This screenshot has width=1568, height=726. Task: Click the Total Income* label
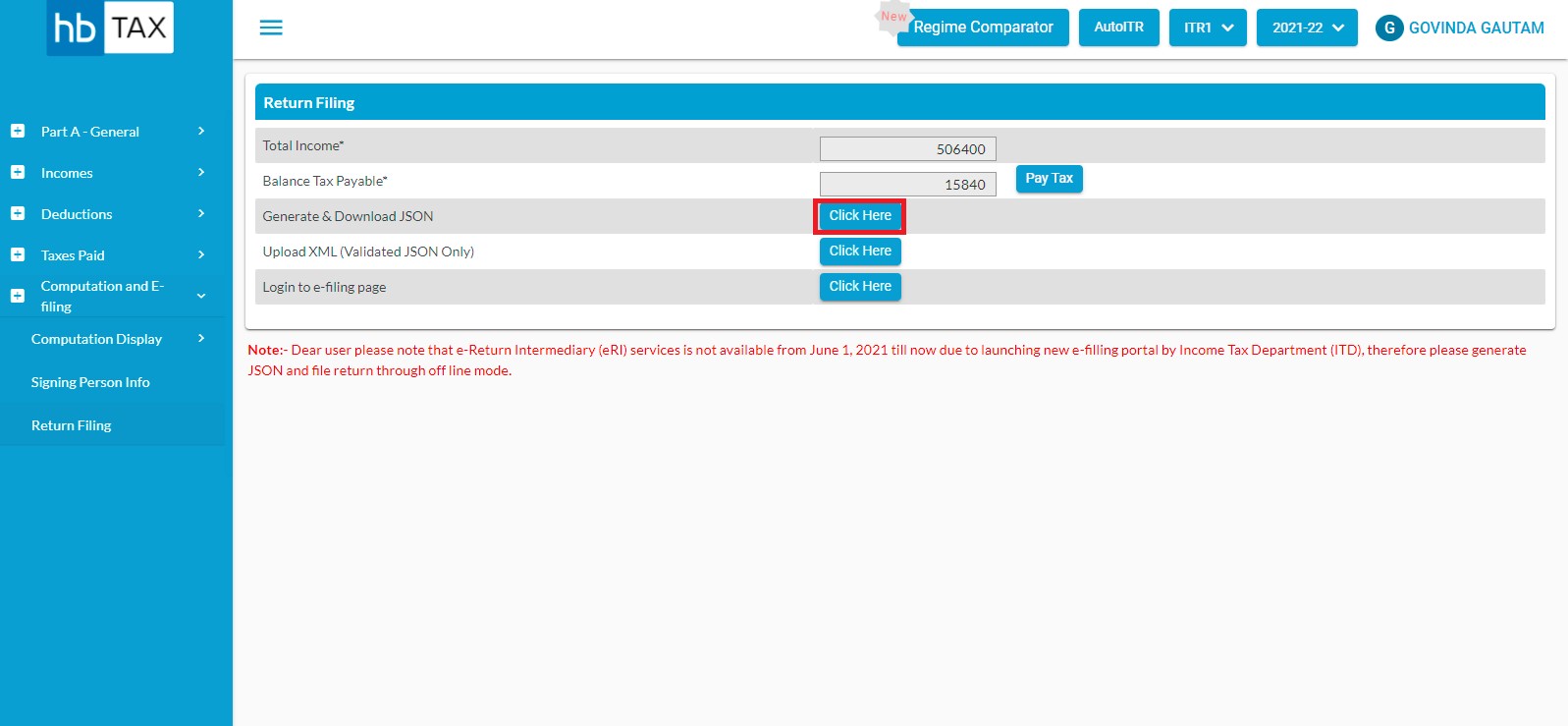point(303,145)
